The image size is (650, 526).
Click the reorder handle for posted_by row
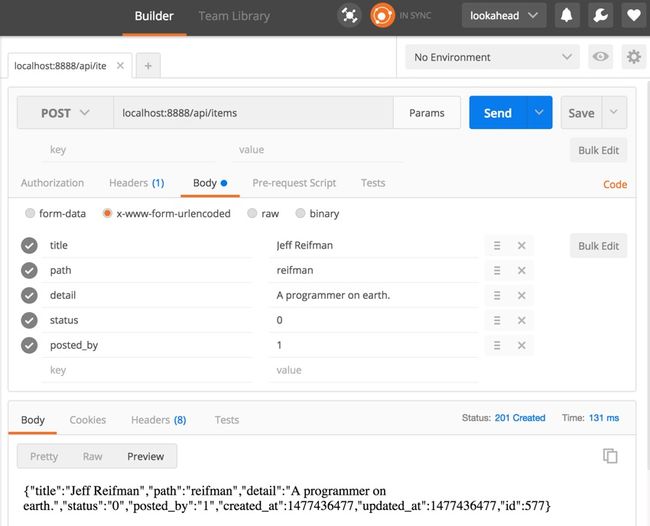click(497, 345)
